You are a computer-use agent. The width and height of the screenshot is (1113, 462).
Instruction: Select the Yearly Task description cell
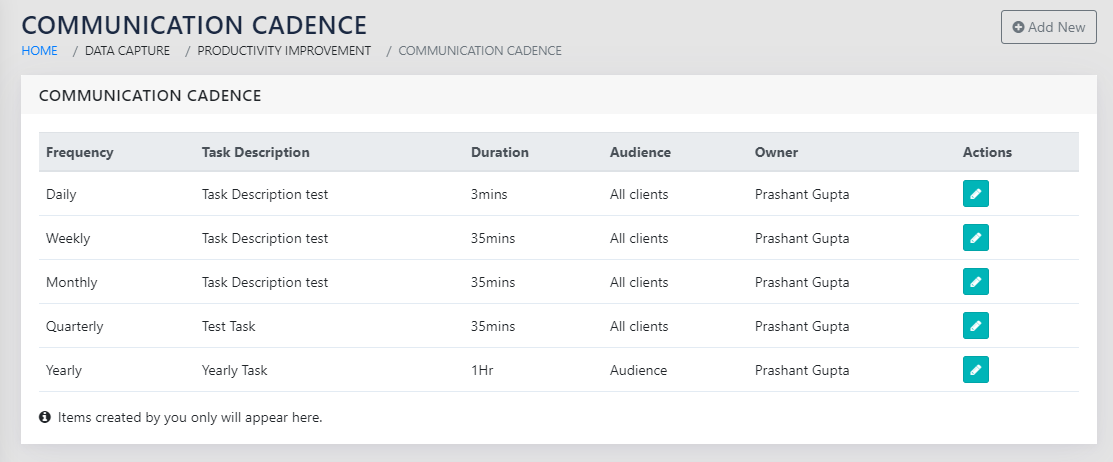[235, 370]
